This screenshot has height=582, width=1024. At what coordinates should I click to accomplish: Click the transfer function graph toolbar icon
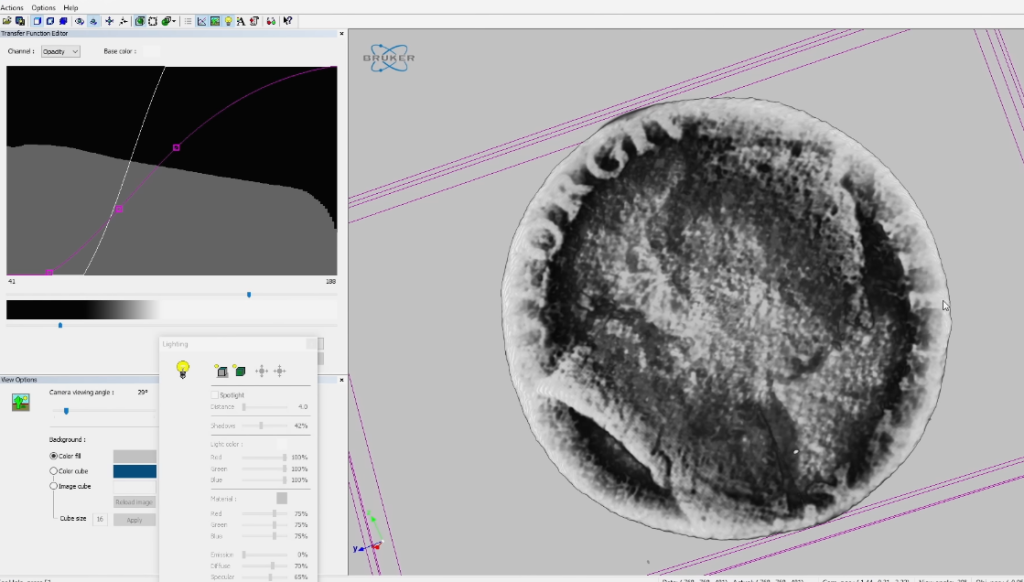point(202,20)
